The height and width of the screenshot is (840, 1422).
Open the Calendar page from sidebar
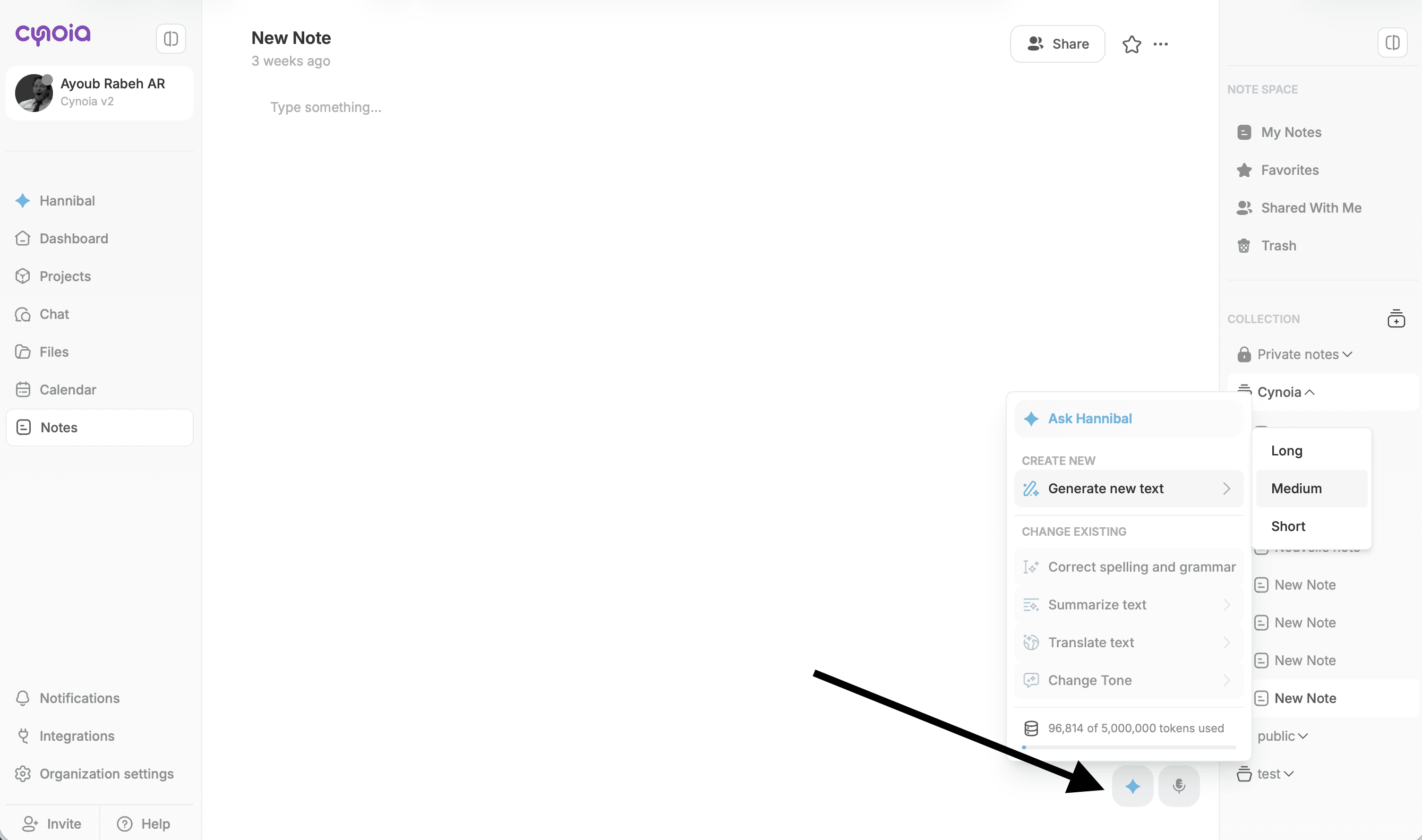68,389
